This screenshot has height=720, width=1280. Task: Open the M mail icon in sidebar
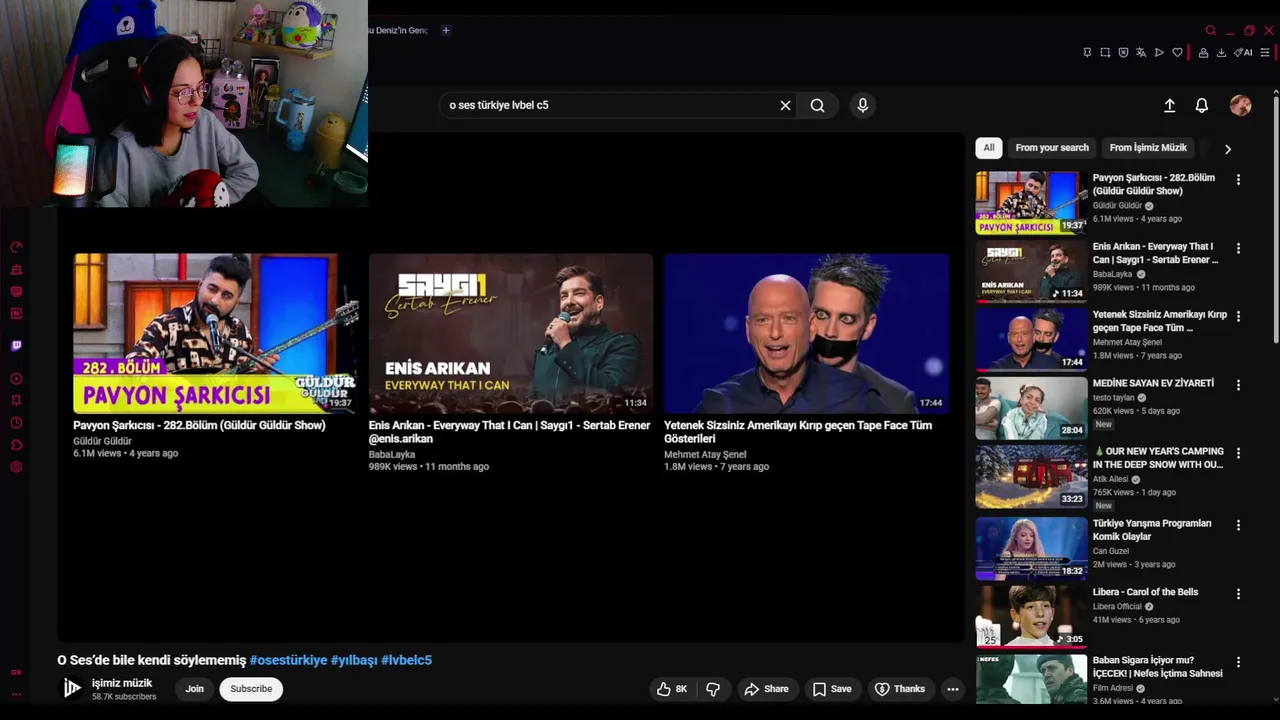click(16, 313)
